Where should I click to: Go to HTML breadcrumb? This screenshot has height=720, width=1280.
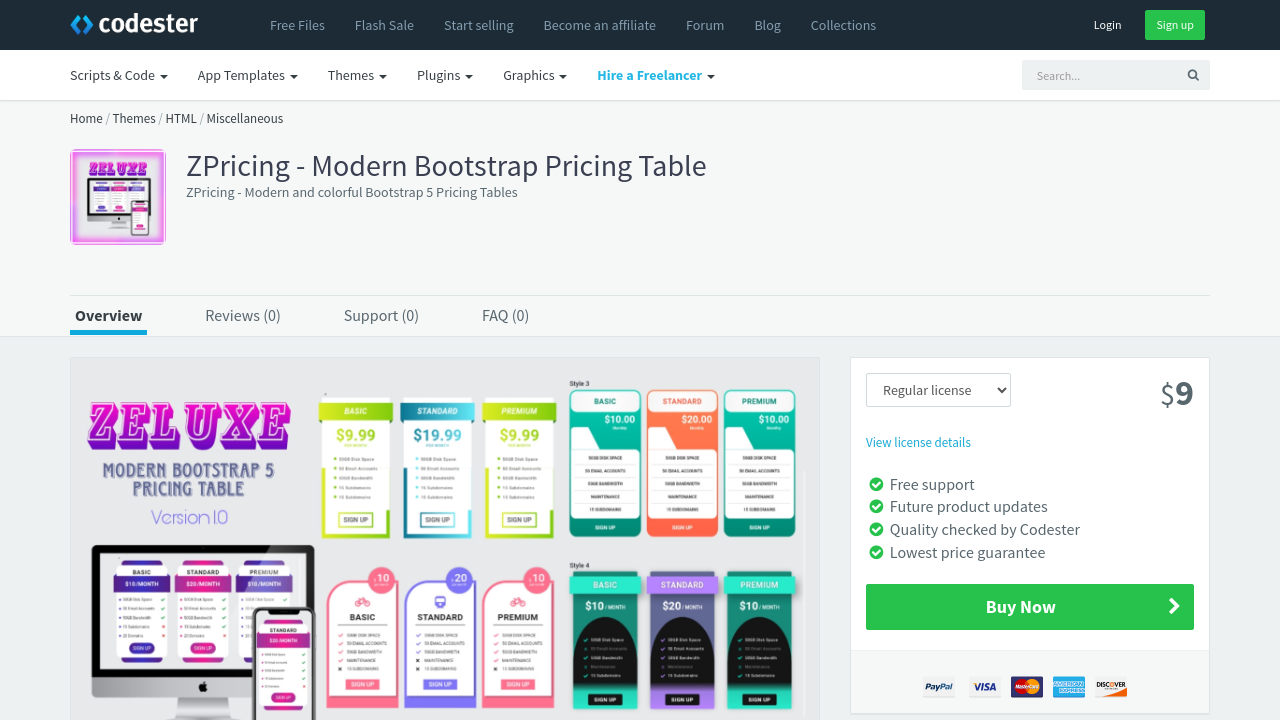point(181,118)
